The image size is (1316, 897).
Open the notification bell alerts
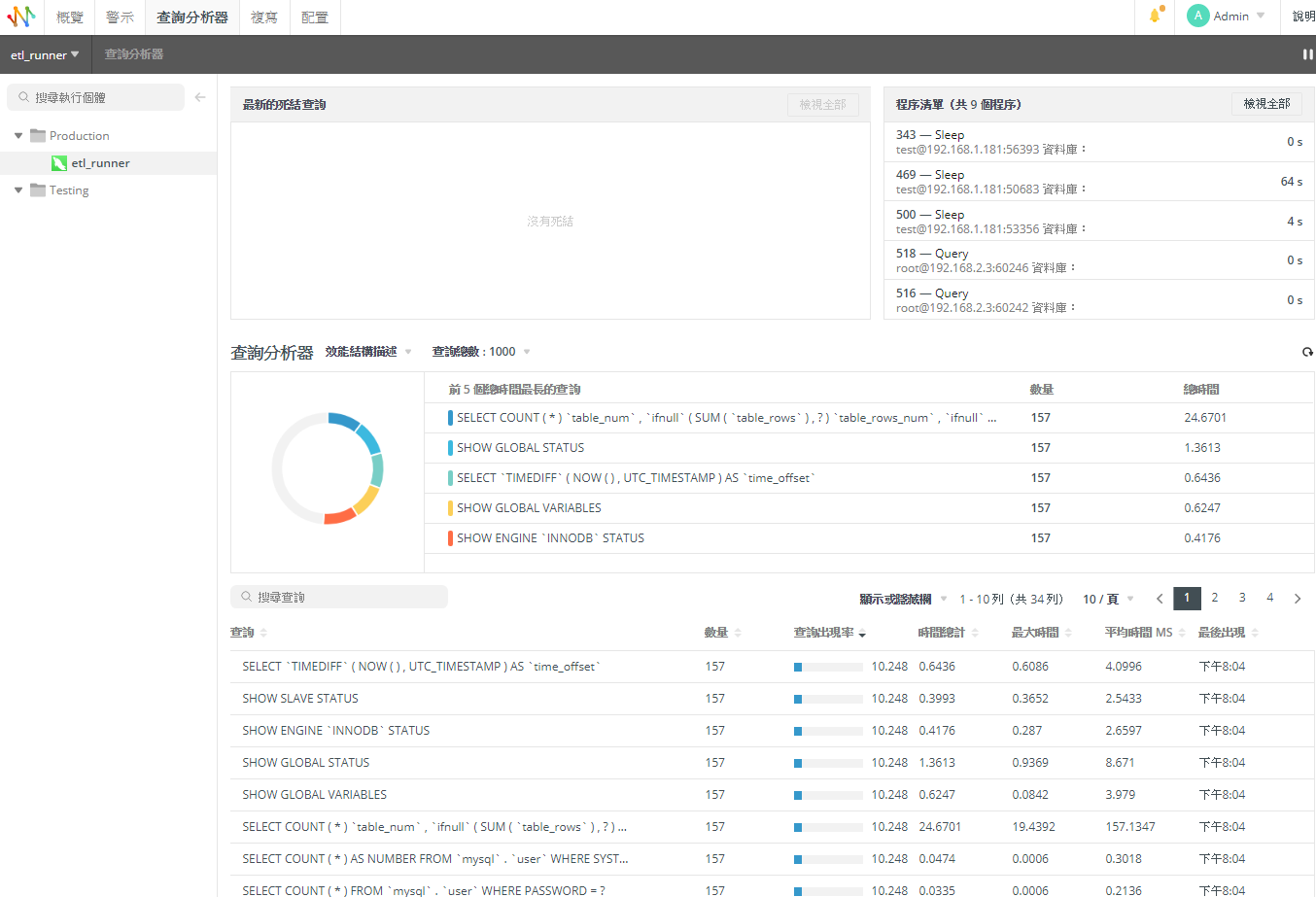1155,16
